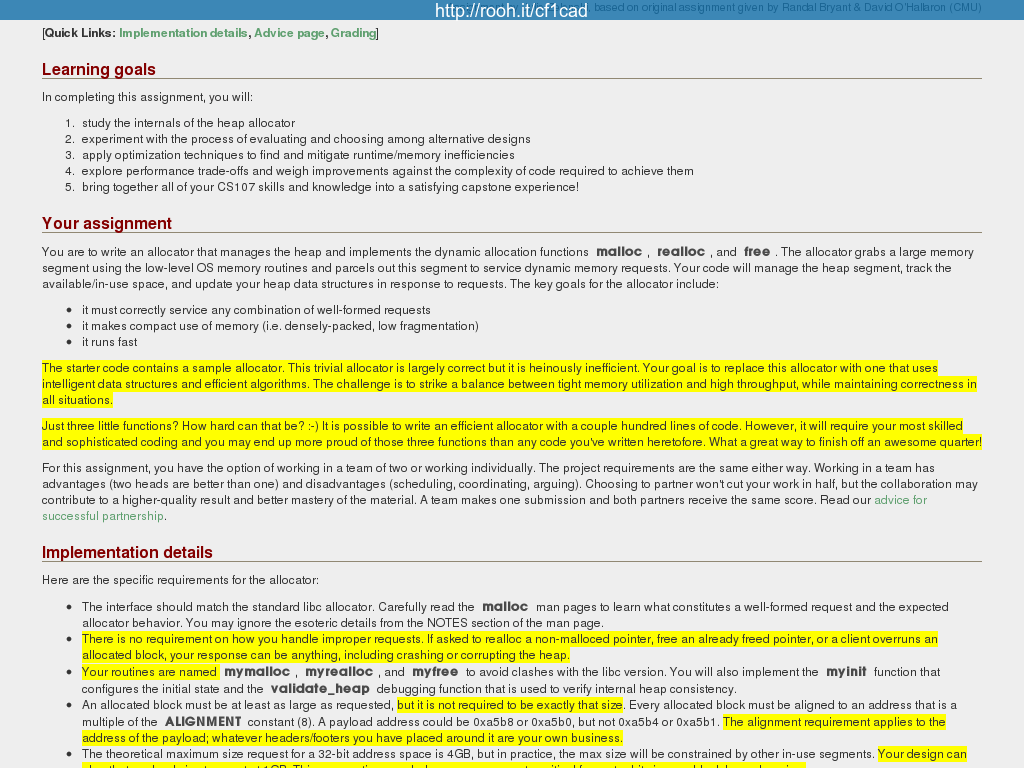Click the 'it runs fast' bullet item

coord(110,342)
